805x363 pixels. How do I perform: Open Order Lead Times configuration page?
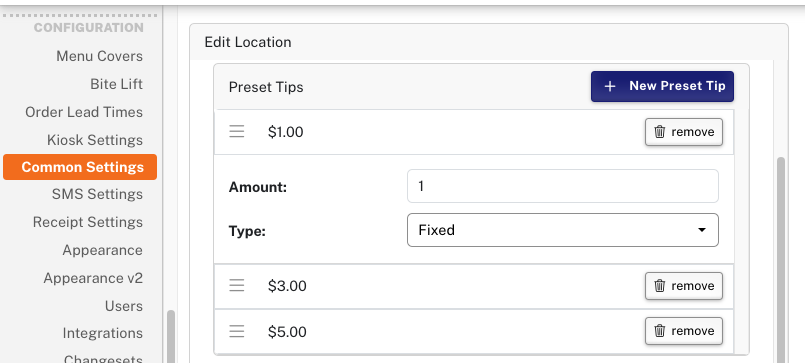pos(84,112)
